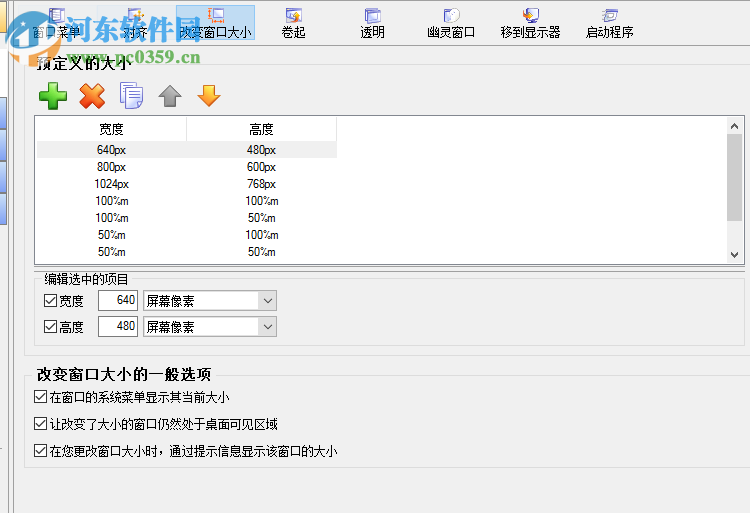Open the 移到显示器 tab
This screenshot has width=750, height=513.
pos(530,23)
